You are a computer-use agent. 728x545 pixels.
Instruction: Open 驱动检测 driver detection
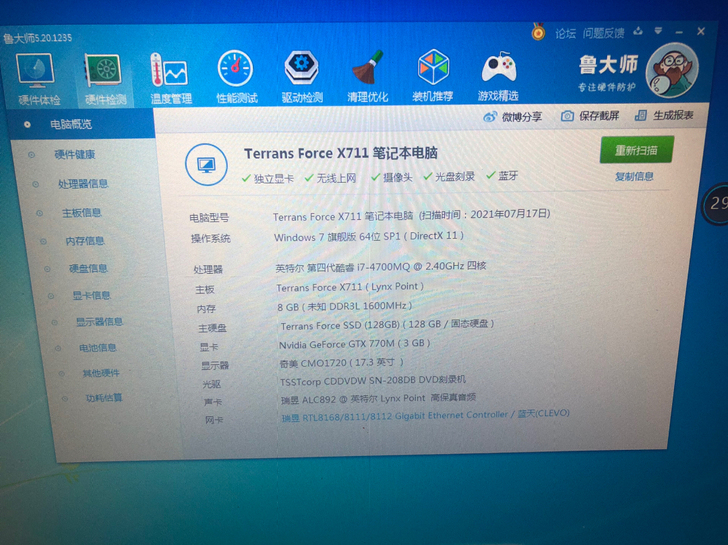tap(302, 77)
